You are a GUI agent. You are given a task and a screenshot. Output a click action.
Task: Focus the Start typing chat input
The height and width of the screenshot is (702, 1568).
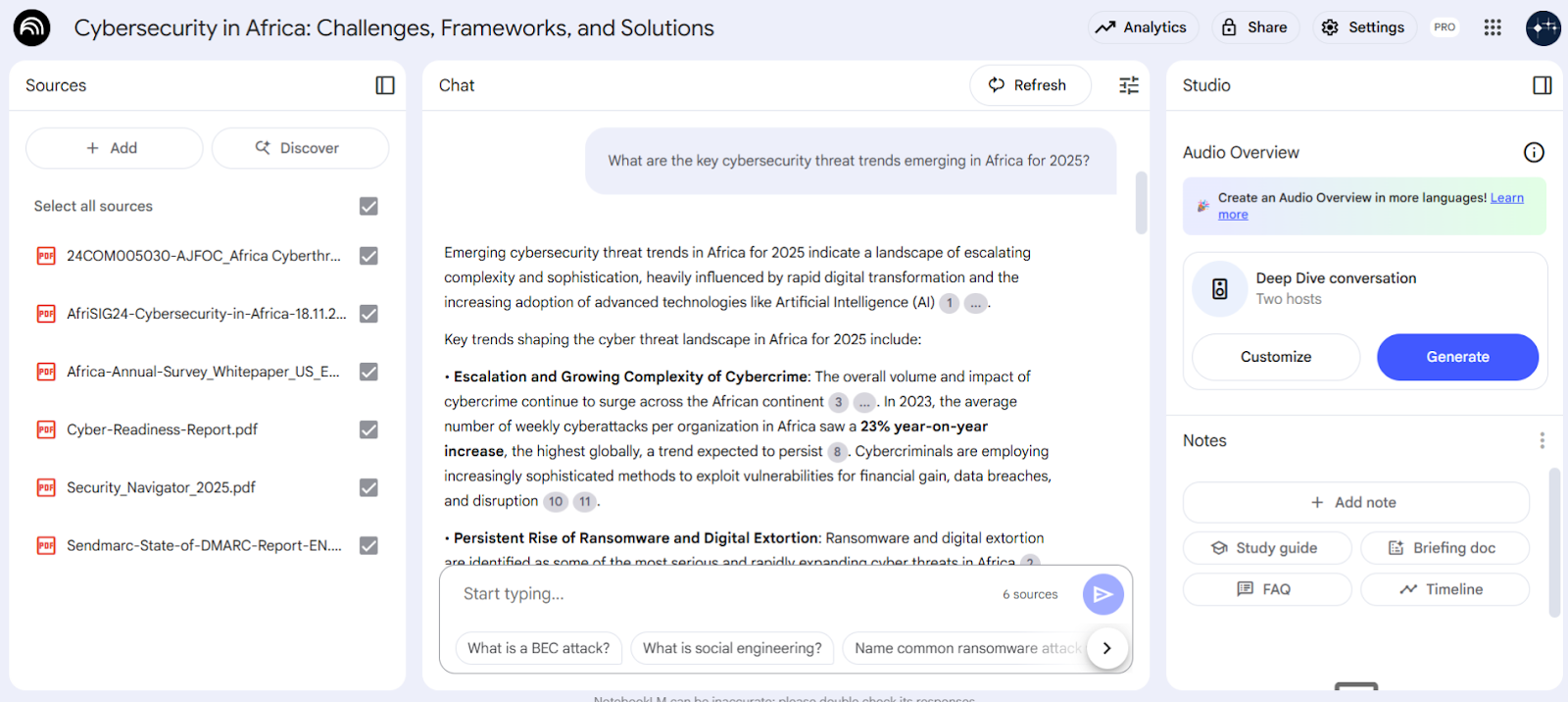click(725, 594)
